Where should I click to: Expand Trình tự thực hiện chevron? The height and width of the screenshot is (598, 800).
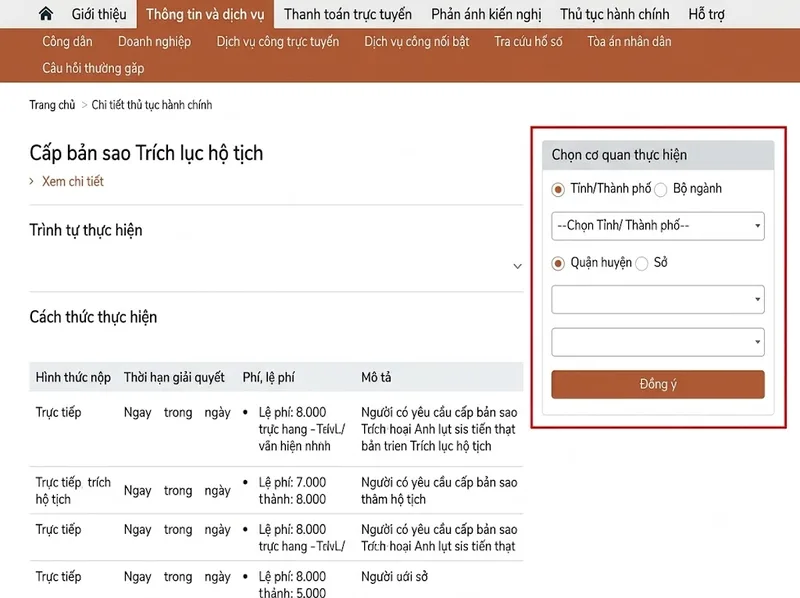(517, 266)
